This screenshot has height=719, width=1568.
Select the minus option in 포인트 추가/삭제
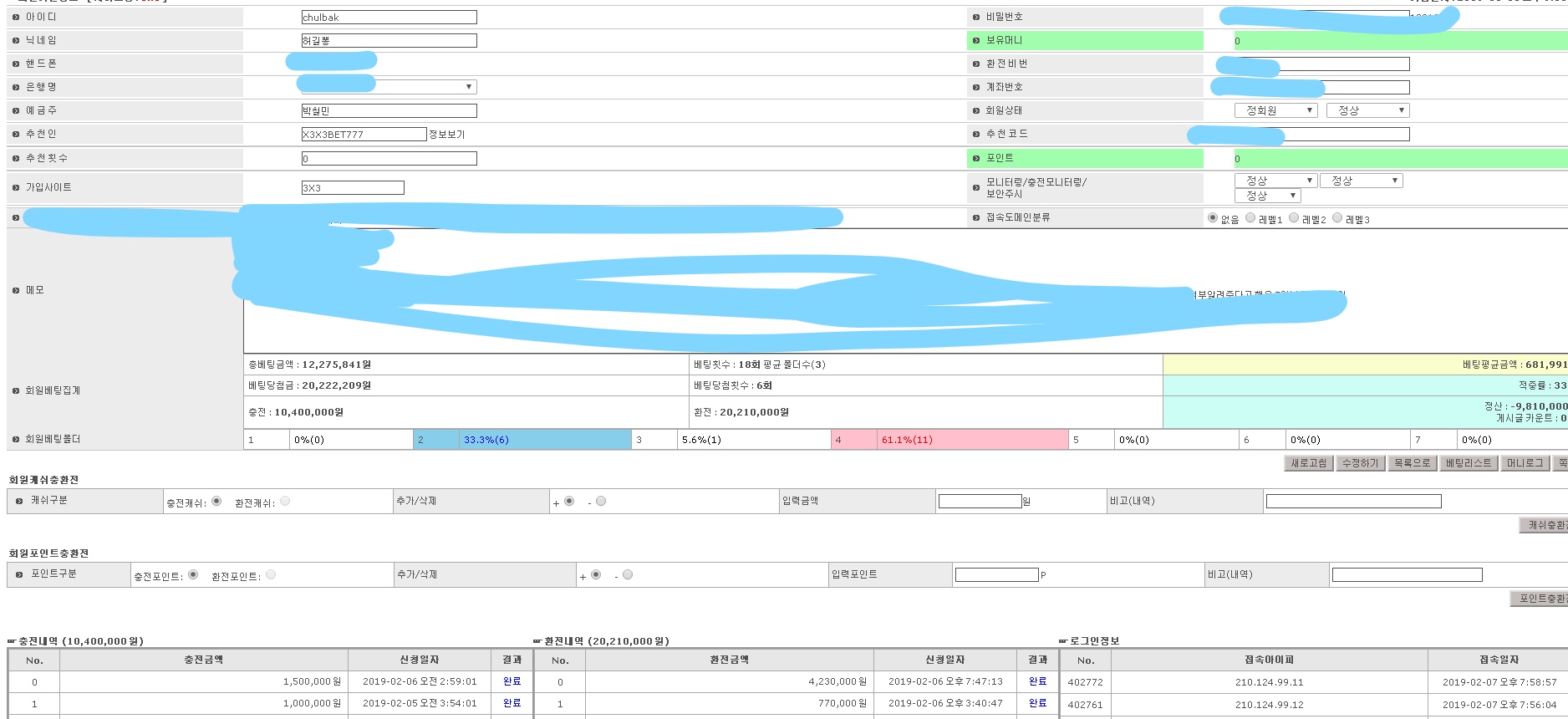[628, 575]
